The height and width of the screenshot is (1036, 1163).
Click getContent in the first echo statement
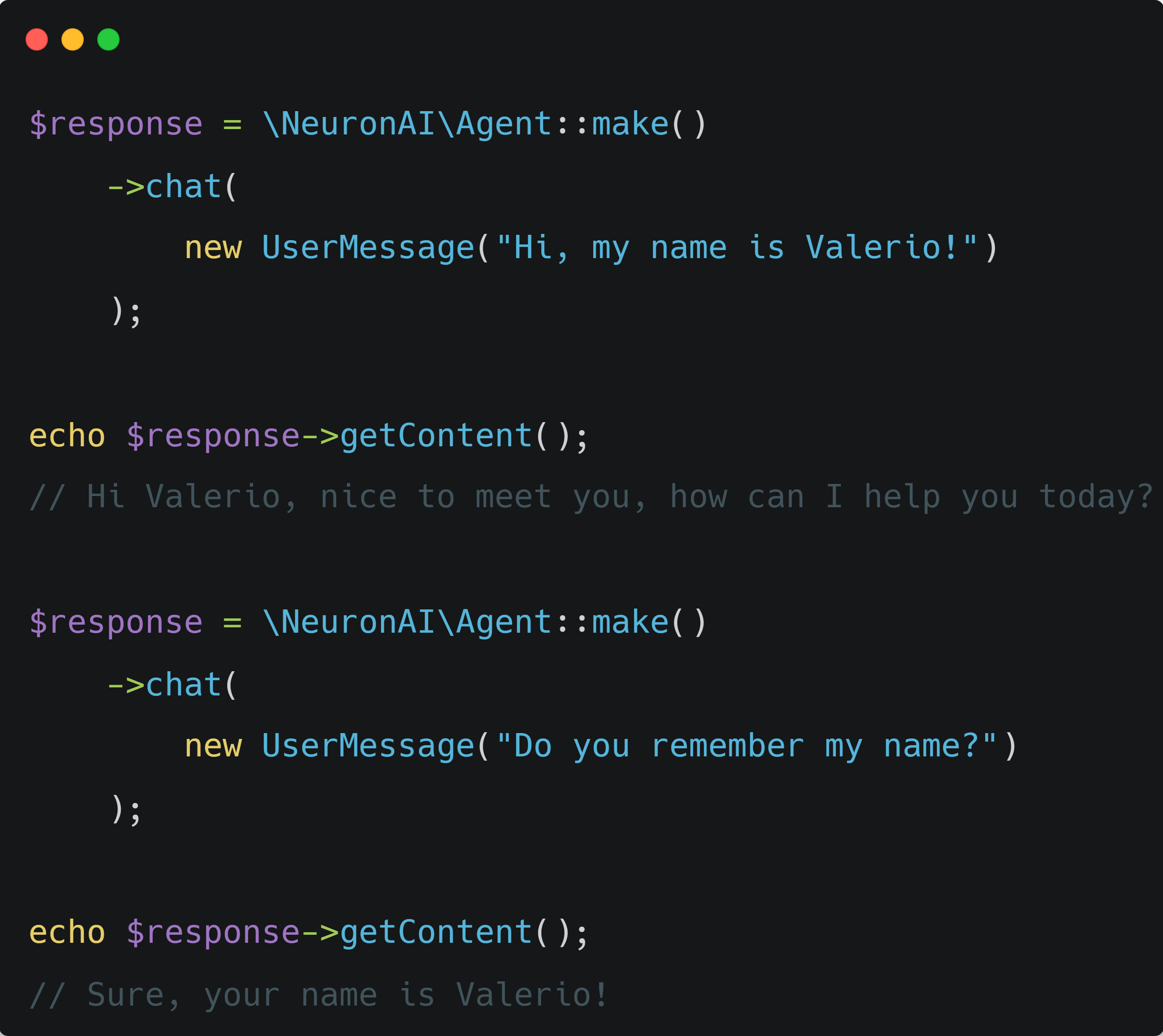436,436
